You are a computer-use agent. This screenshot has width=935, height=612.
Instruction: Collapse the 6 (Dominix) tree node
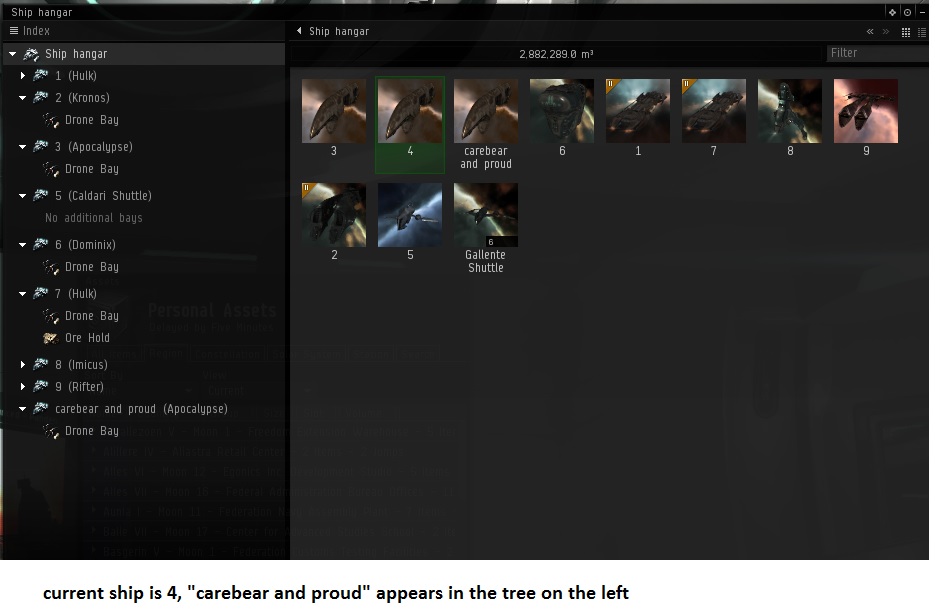[x=23, y=245]
